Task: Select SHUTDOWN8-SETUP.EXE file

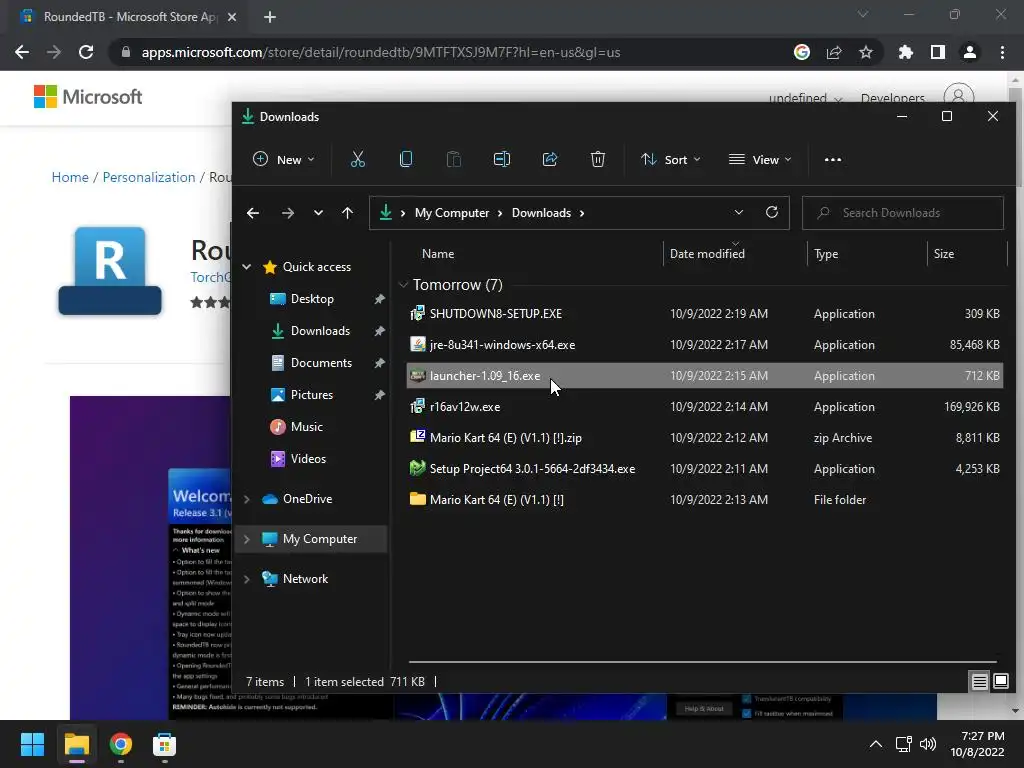Action: (705, 313)
